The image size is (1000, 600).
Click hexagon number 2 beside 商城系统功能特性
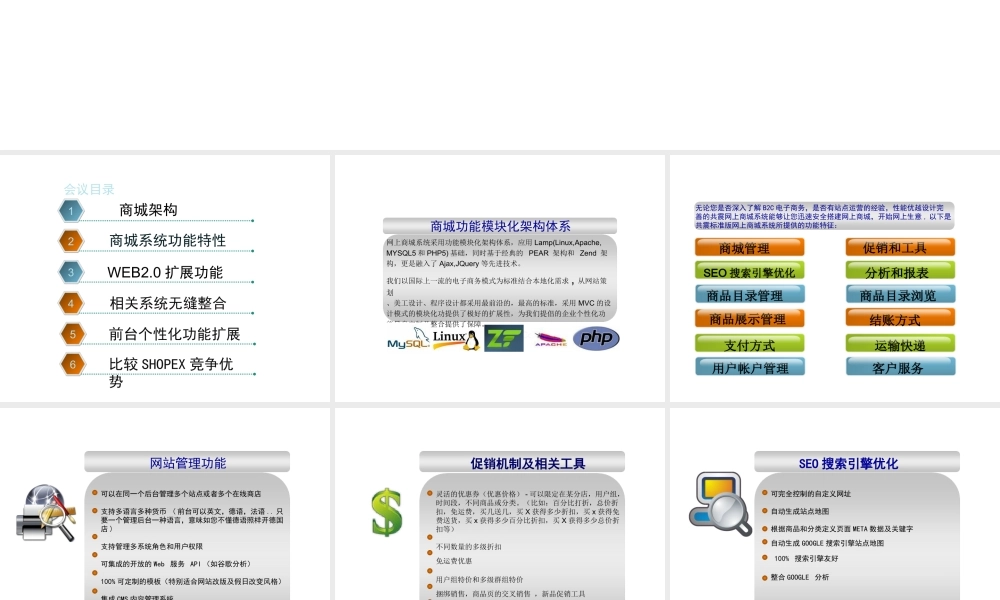click(71, 241)
